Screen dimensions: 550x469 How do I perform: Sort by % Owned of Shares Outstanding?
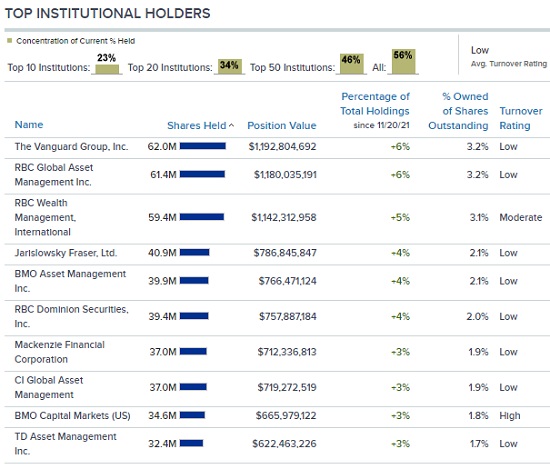click(x=458, y=111)
